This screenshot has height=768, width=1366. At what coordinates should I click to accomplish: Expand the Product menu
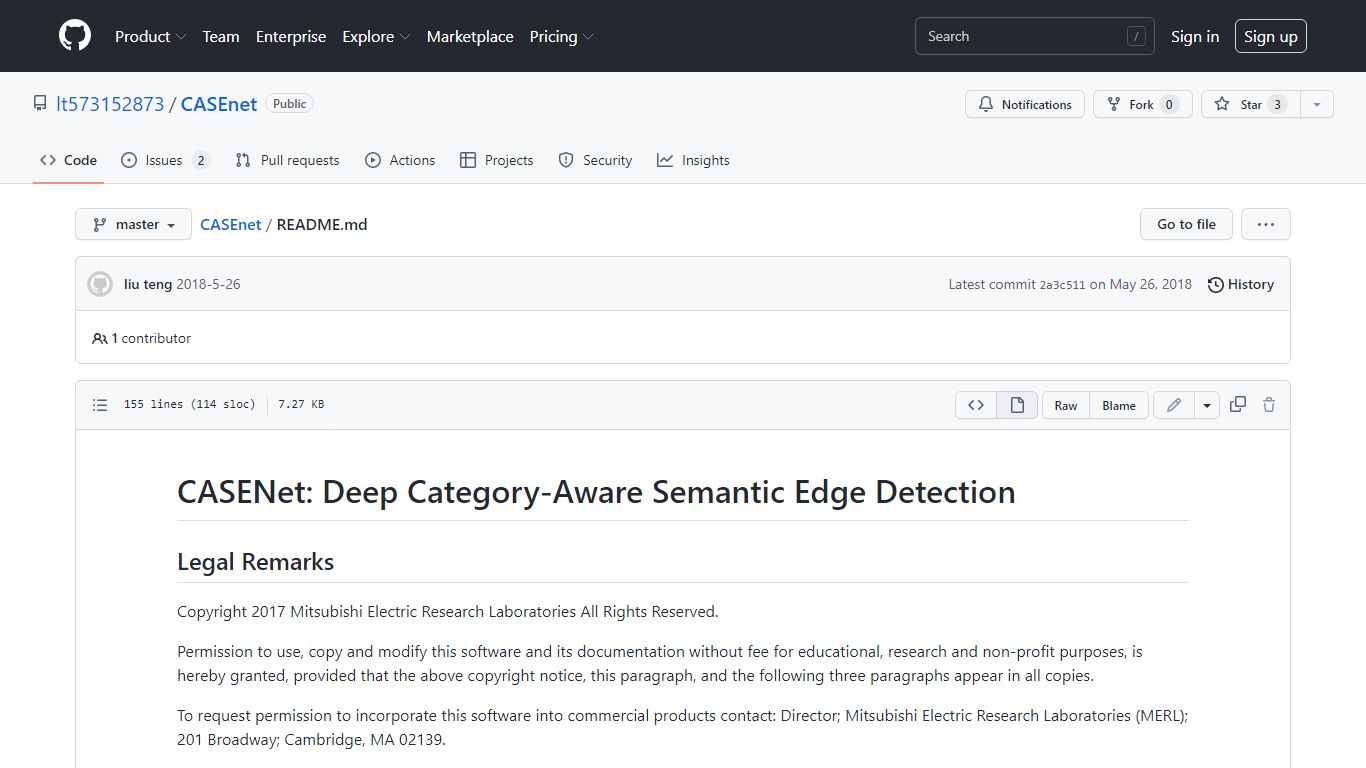point(150,36)
